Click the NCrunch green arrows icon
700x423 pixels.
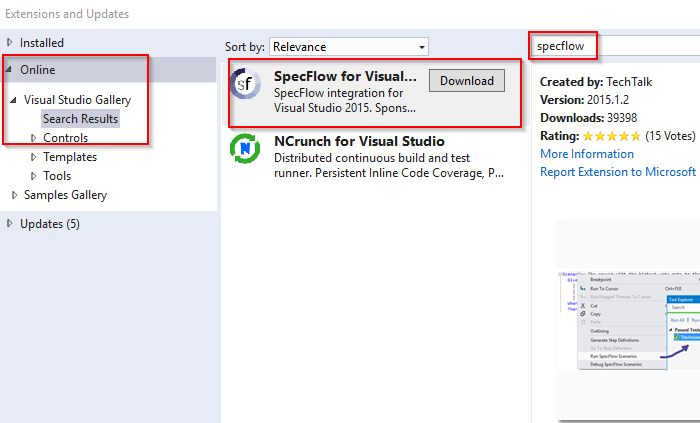click(x=245, y=148)
